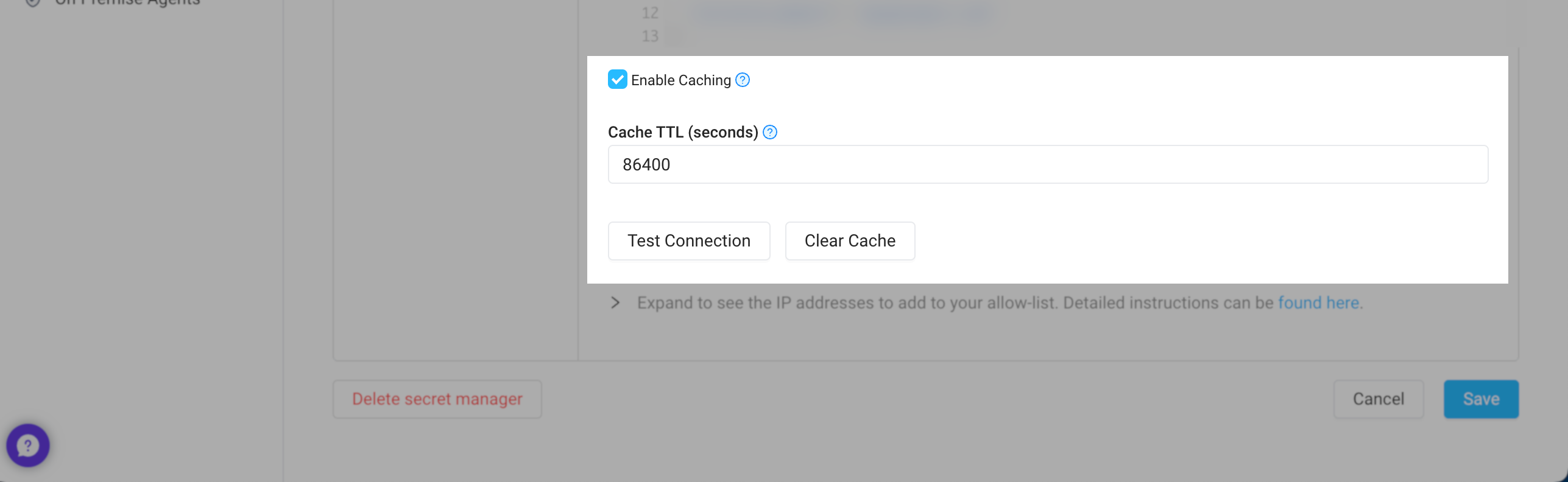Click the help icon beside Cache TTL
Image resolution: width=1568 pixels, height=482 pixels.
coord(770,132)
